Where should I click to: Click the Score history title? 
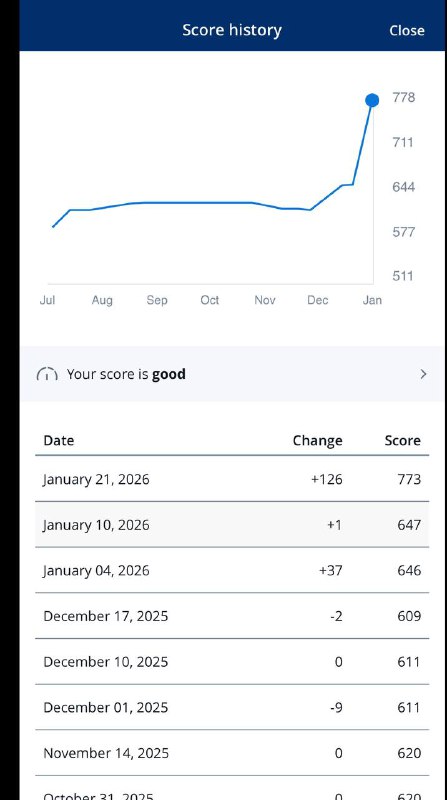[232, 30]
